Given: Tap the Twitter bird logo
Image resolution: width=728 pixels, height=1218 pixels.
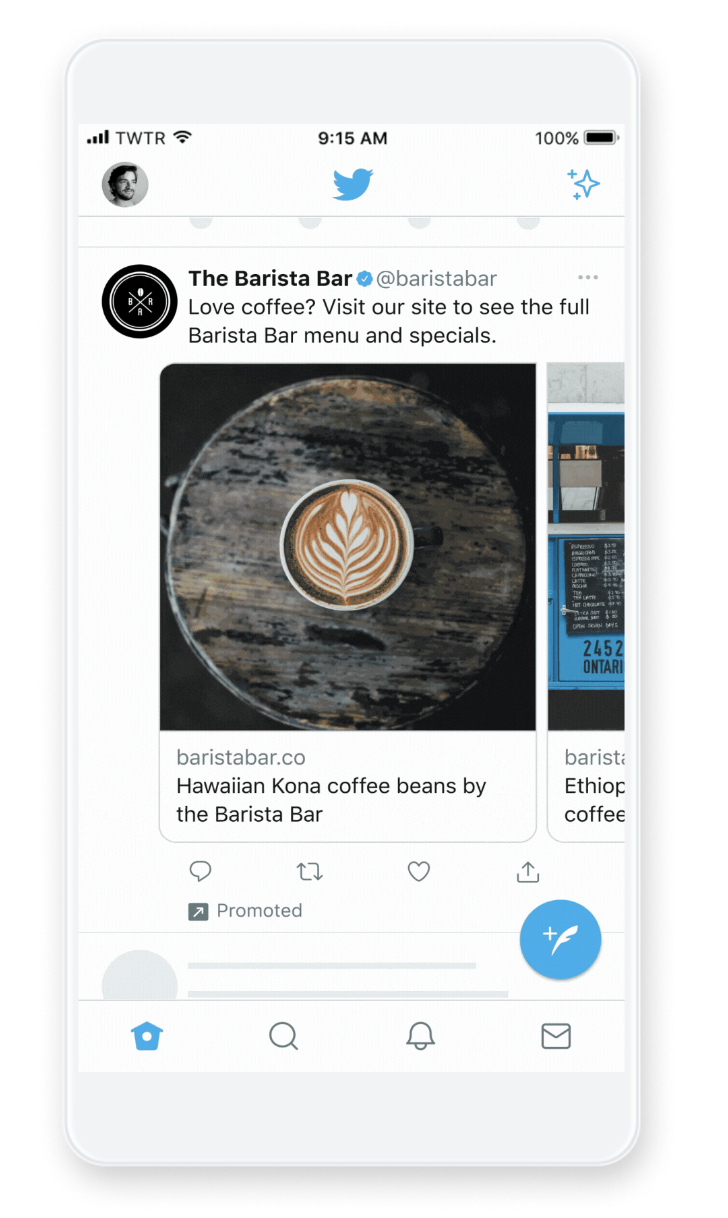Looking at the screenshot, I should coord(353,184).
